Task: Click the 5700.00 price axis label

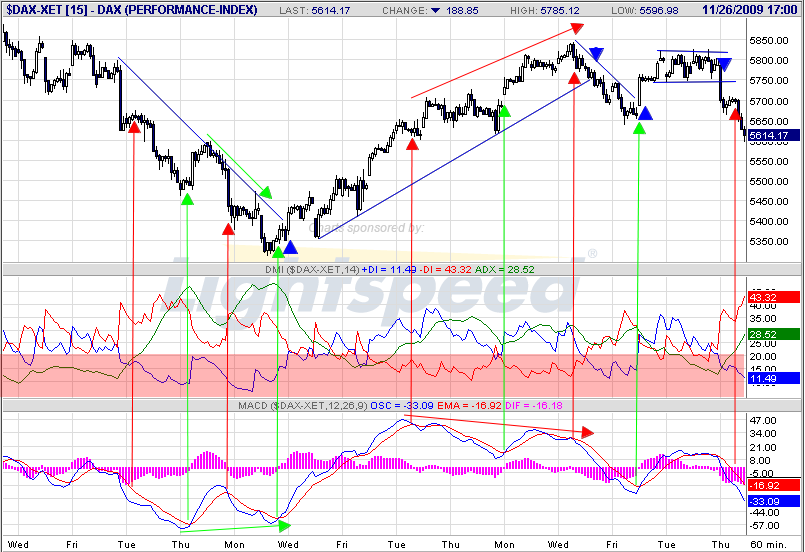Action: click(769, 101)
